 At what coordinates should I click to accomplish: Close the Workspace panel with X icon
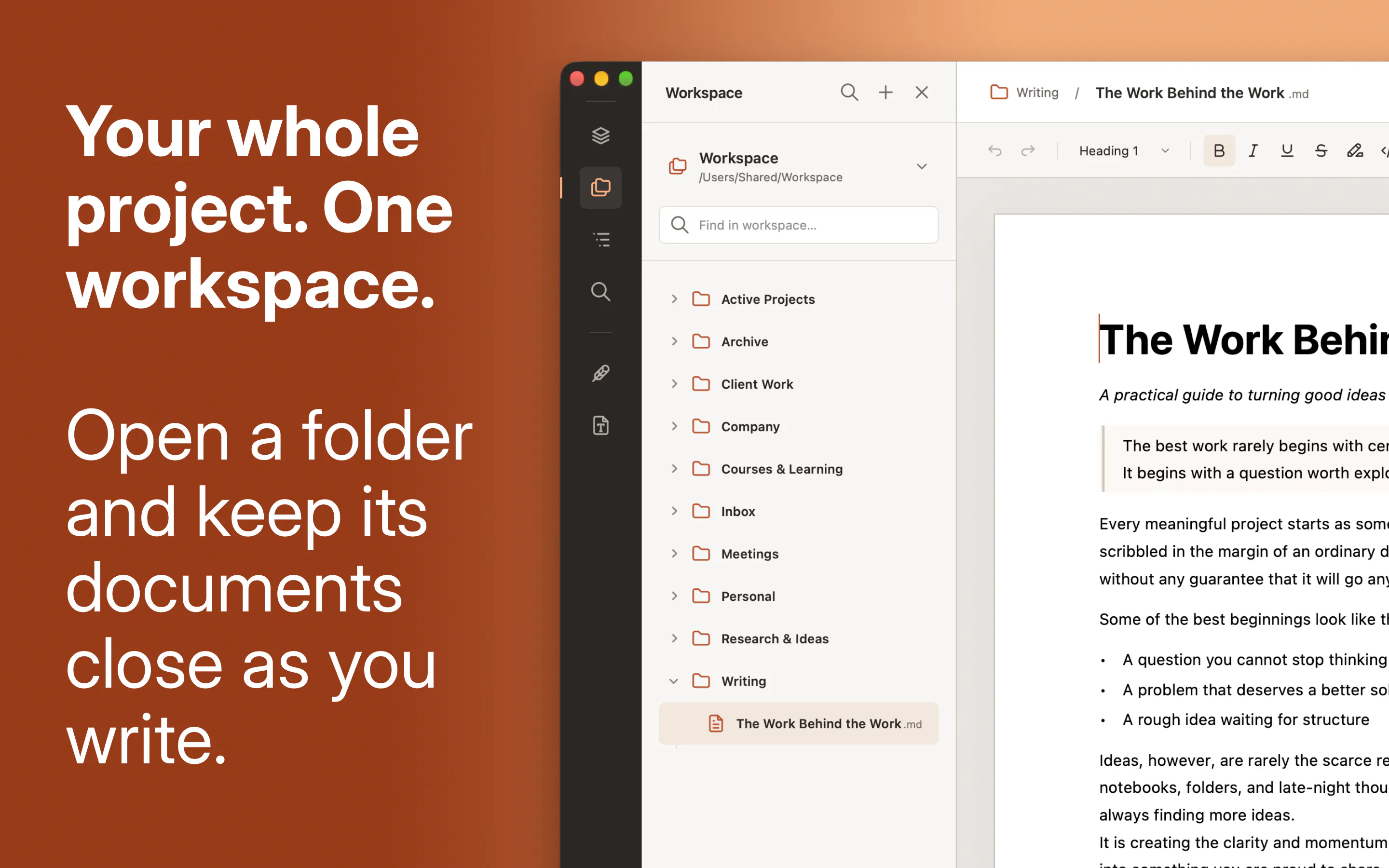coord(921,93)
